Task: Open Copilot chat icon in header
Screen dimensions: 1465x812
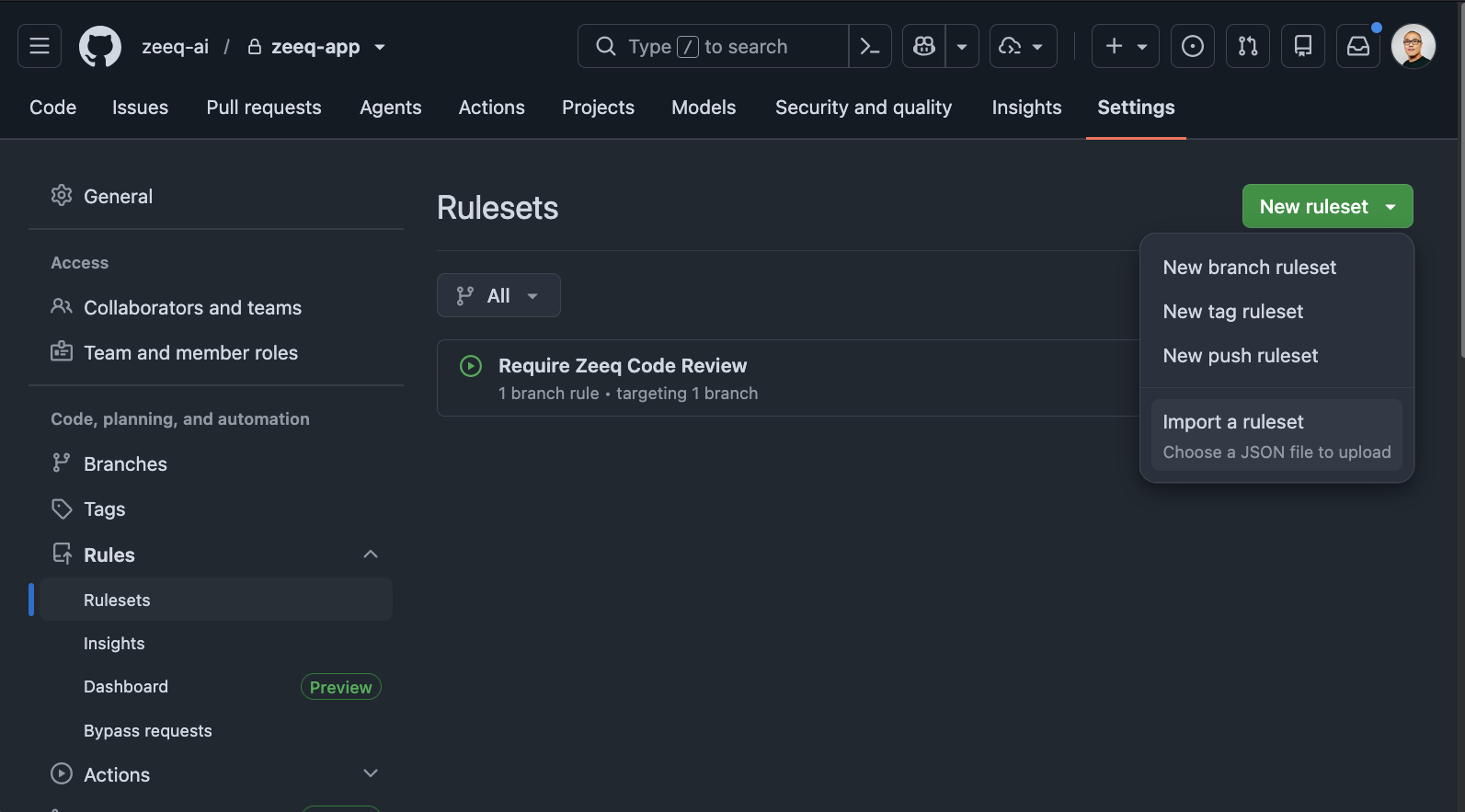Action: [924, 46]
